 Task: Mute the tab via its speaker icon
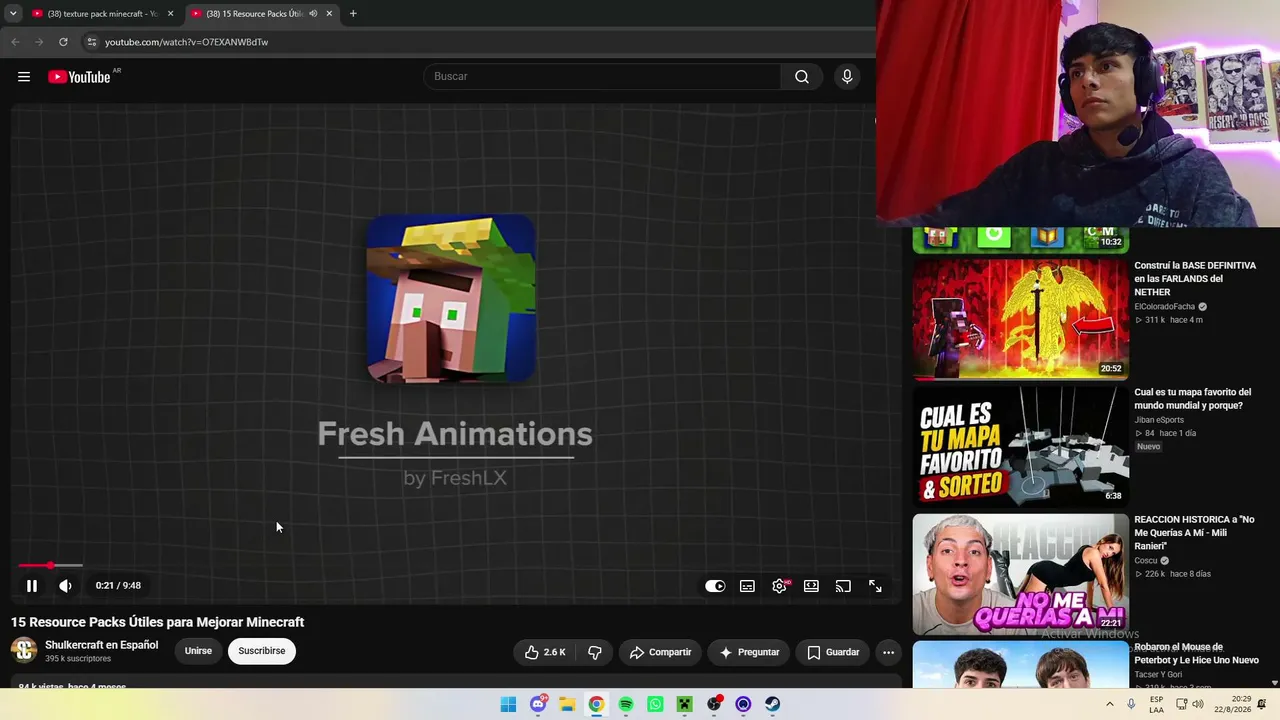pos(313,14)
